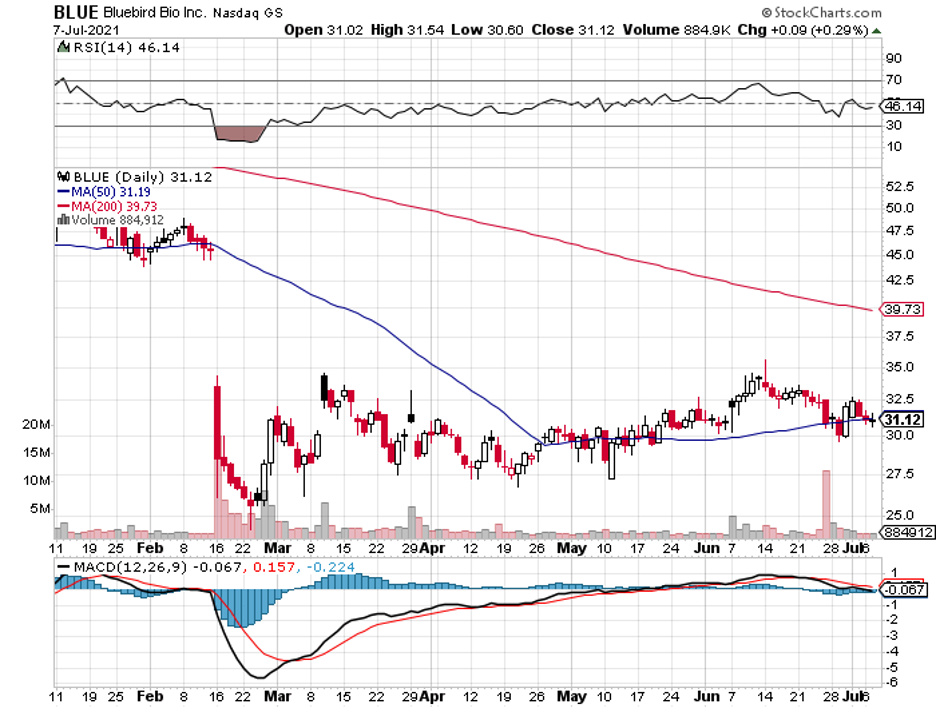Click the volume bars icon in legend
Screen dimensions: 936x708
click(63, 220)
